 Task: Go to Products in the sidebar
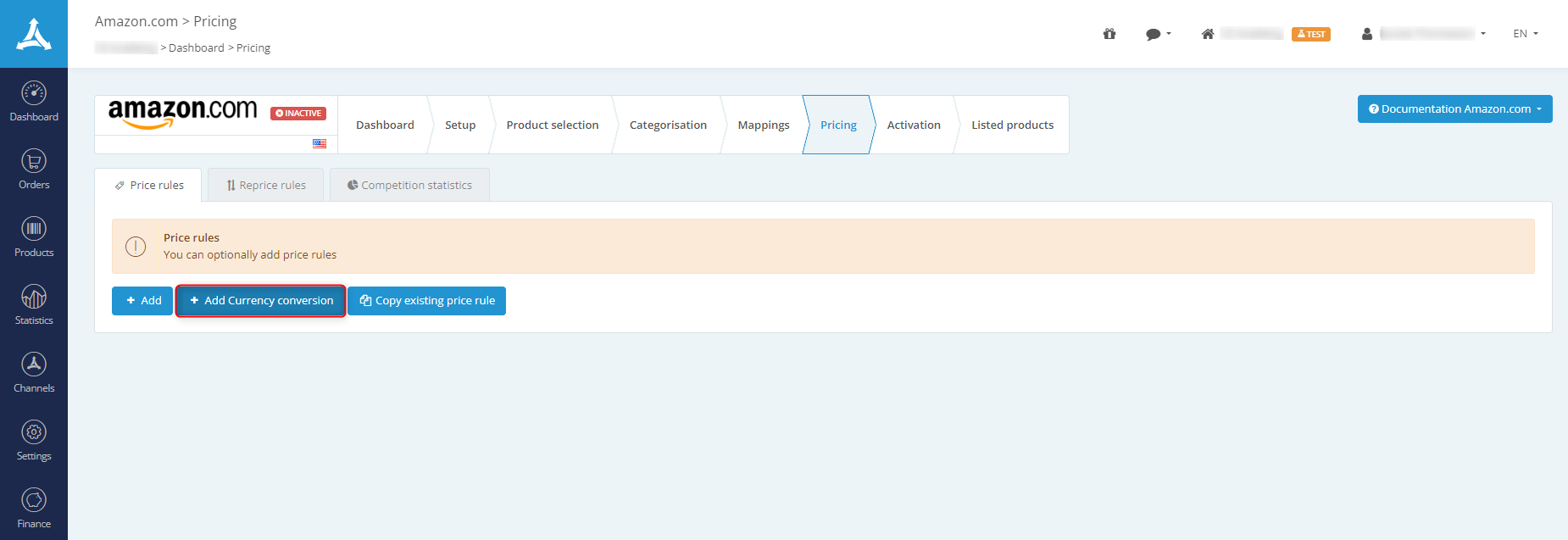tap(34, 237)
